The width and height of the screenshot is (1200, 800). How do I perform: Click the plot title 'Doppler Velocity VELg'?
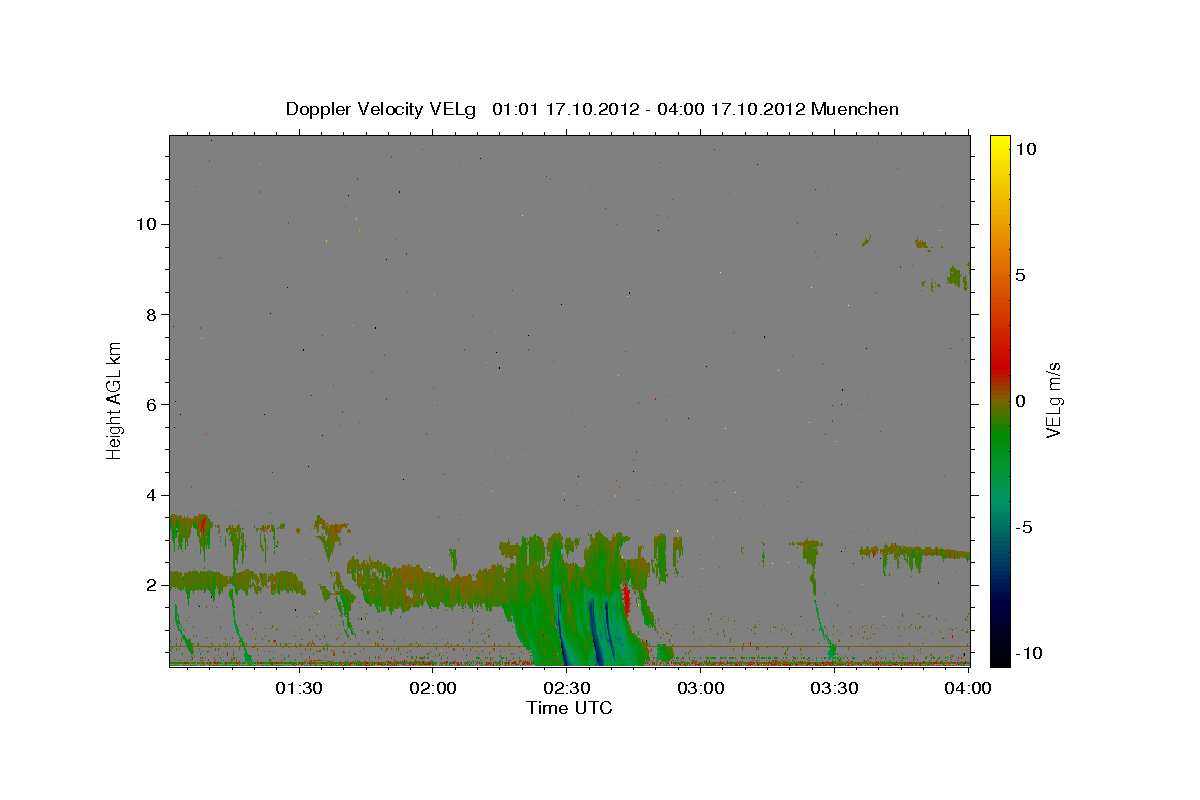click(x=382, y=109)
